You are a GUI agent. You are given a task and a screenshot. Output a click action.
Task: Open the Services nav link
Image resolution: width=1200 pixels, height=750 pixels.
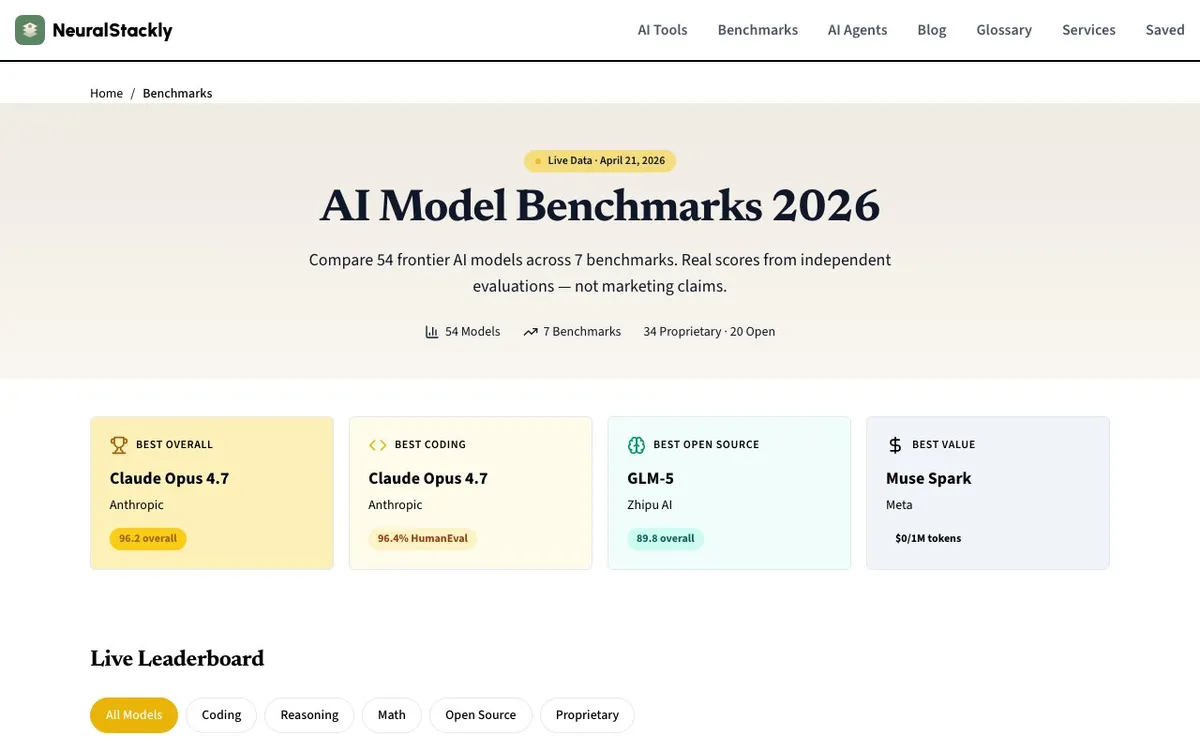pyautogui.click(x=1089, y=30)
